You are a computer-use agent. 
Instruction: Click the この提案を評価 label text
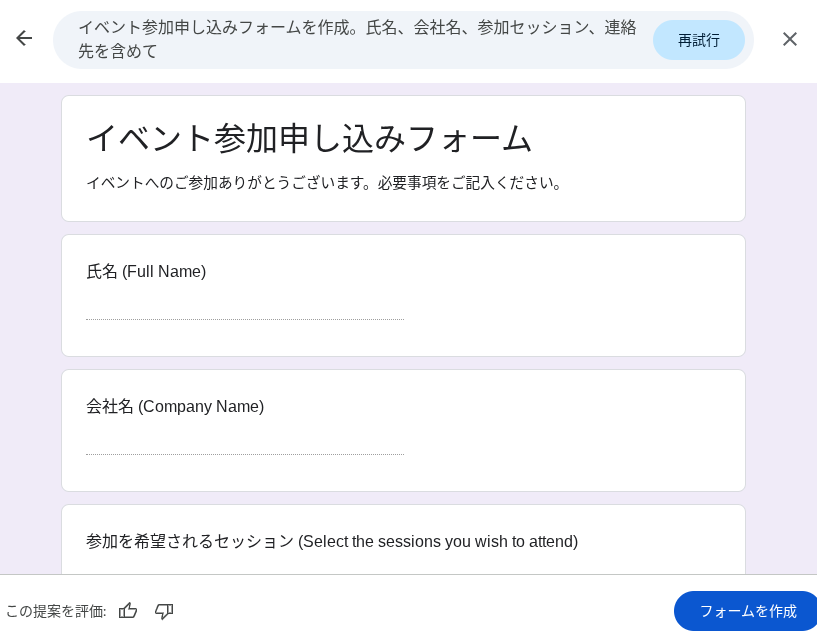click(56, 611)
